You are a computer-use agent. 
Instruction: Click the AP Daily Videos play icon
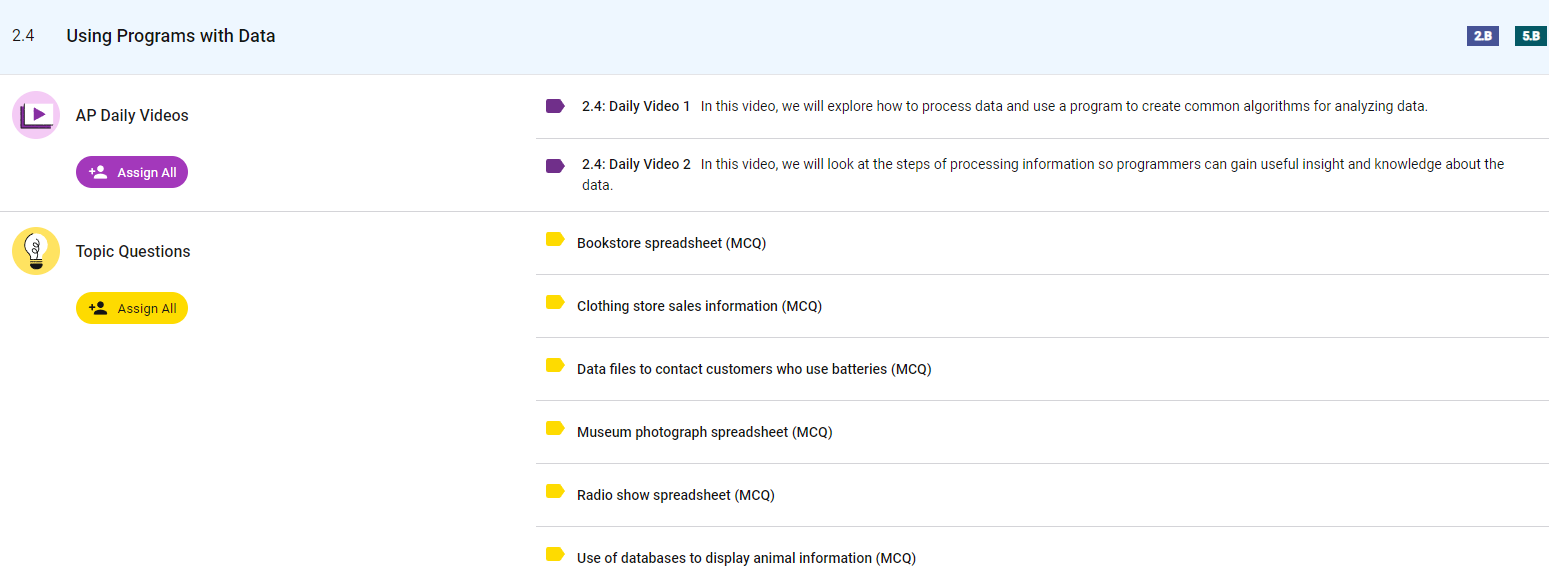coord(36,115)
